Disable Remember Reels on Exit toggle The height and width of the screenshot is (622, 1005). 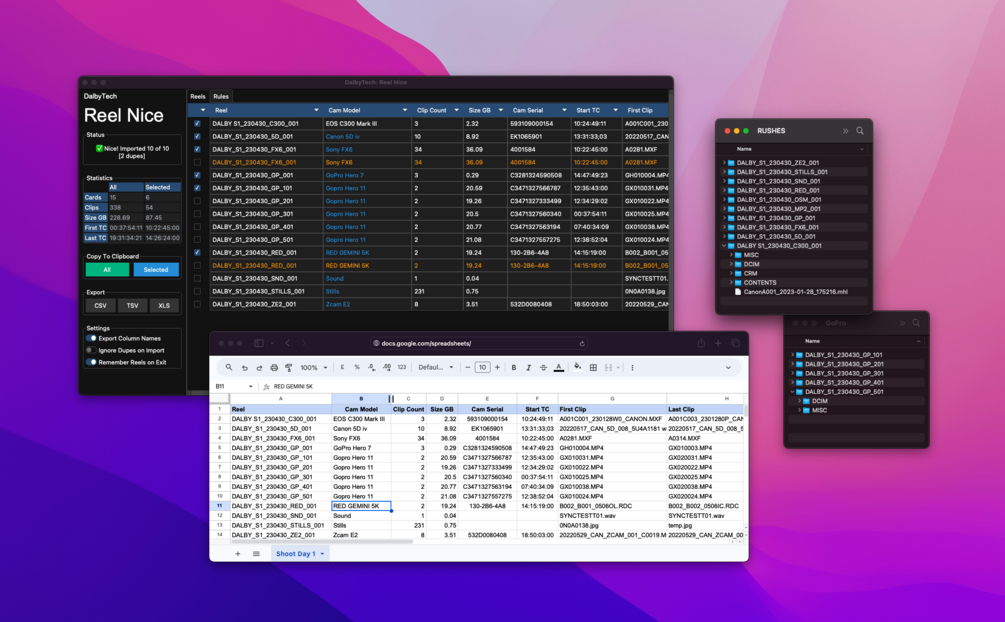92,362
